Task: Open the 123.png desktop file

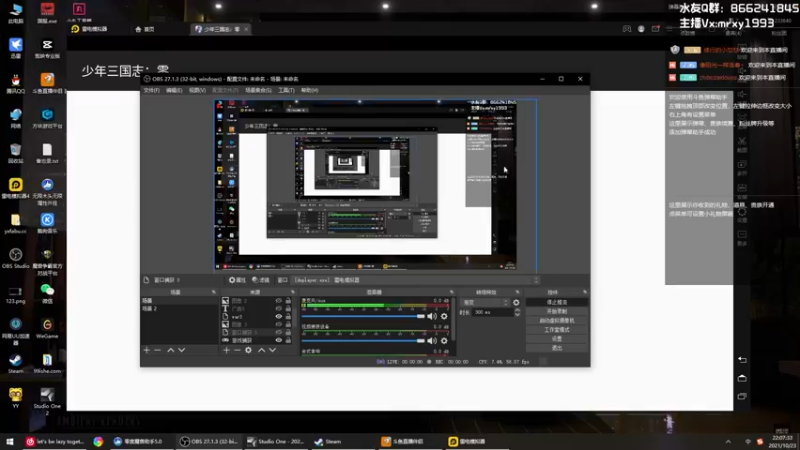Action: 15,294
